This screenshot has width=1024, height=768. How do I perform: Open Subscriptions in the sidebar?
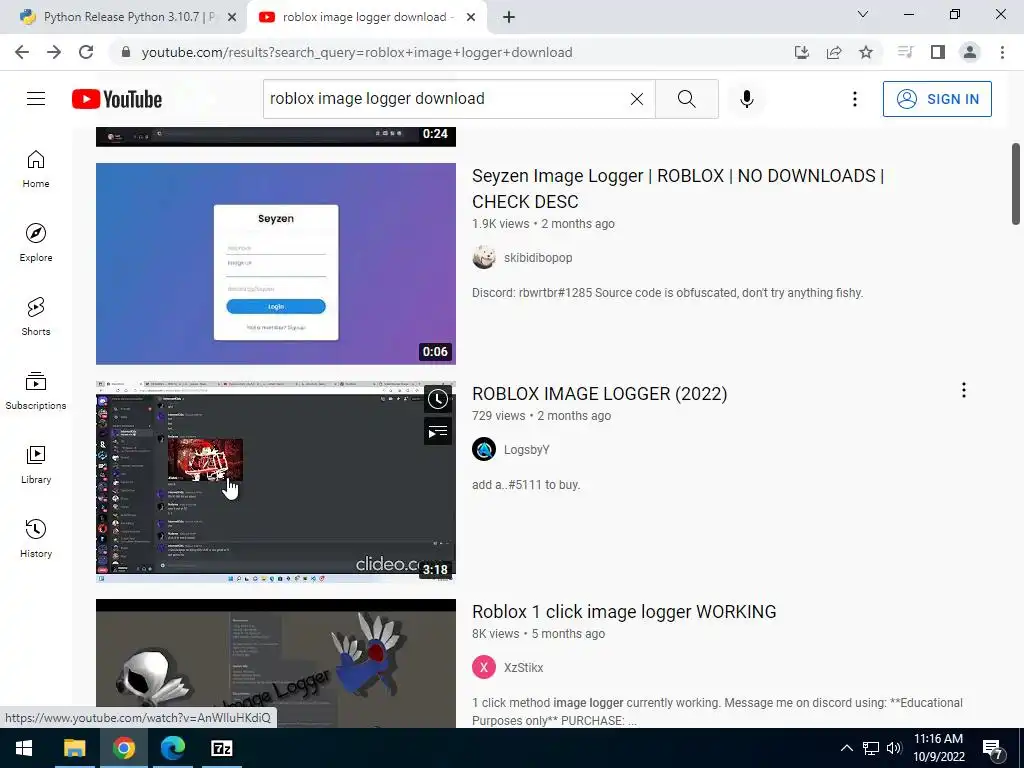[36, 391]
